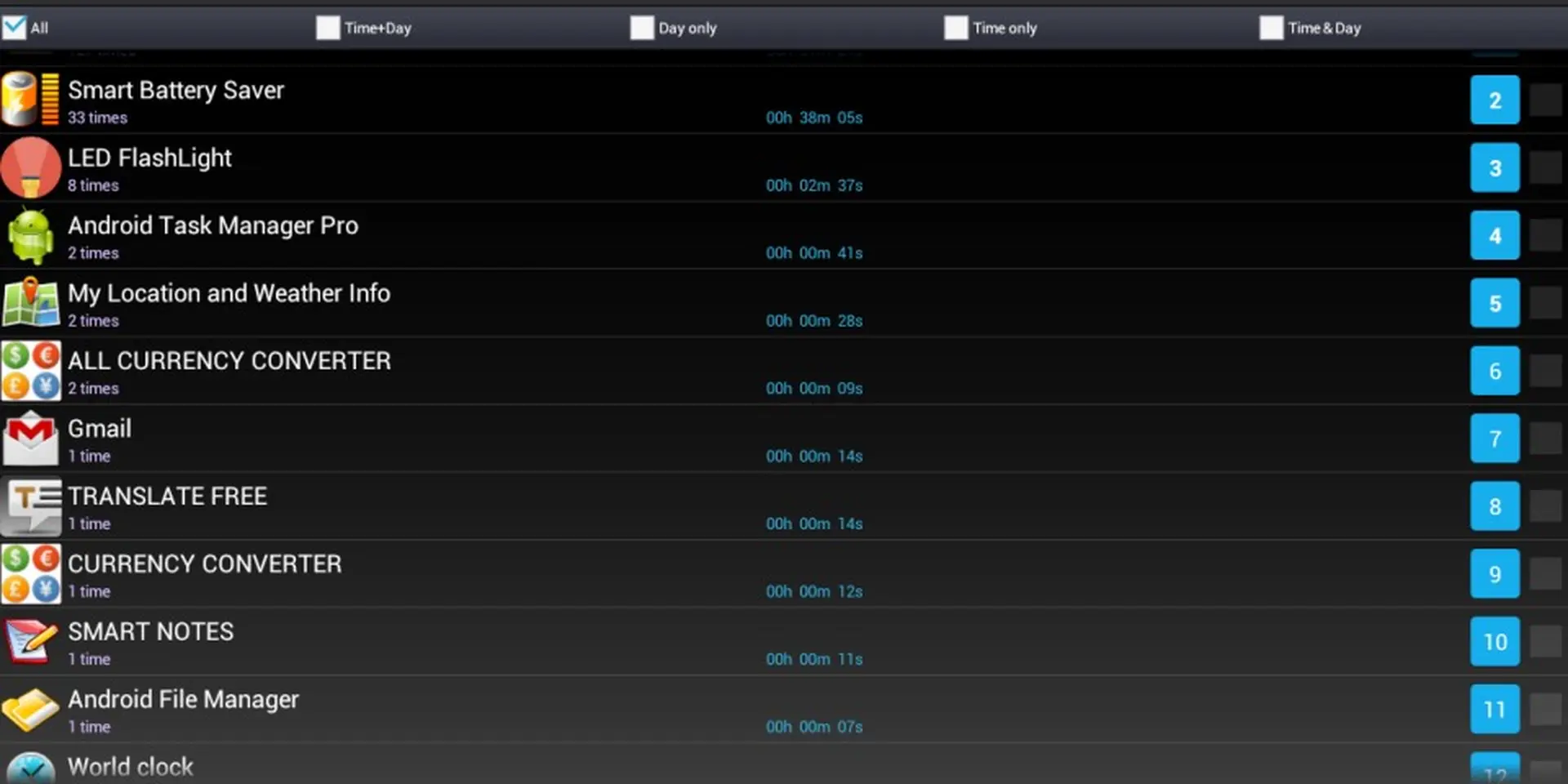Screen dimensions: 1568x784
Task: Tap the blue rank 4 badge
Action: (x=1494, y=235)
